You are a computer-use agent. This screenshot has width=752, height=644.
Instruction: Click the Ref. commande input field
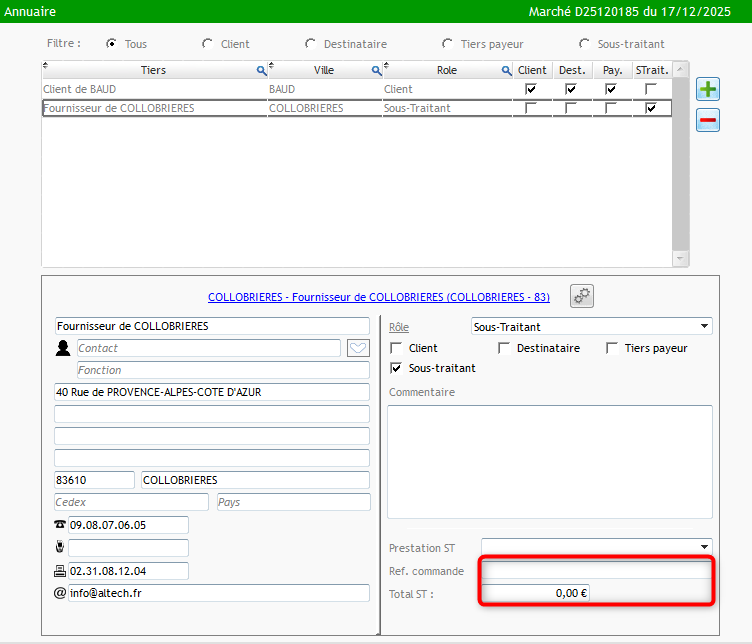pos(597,570)
